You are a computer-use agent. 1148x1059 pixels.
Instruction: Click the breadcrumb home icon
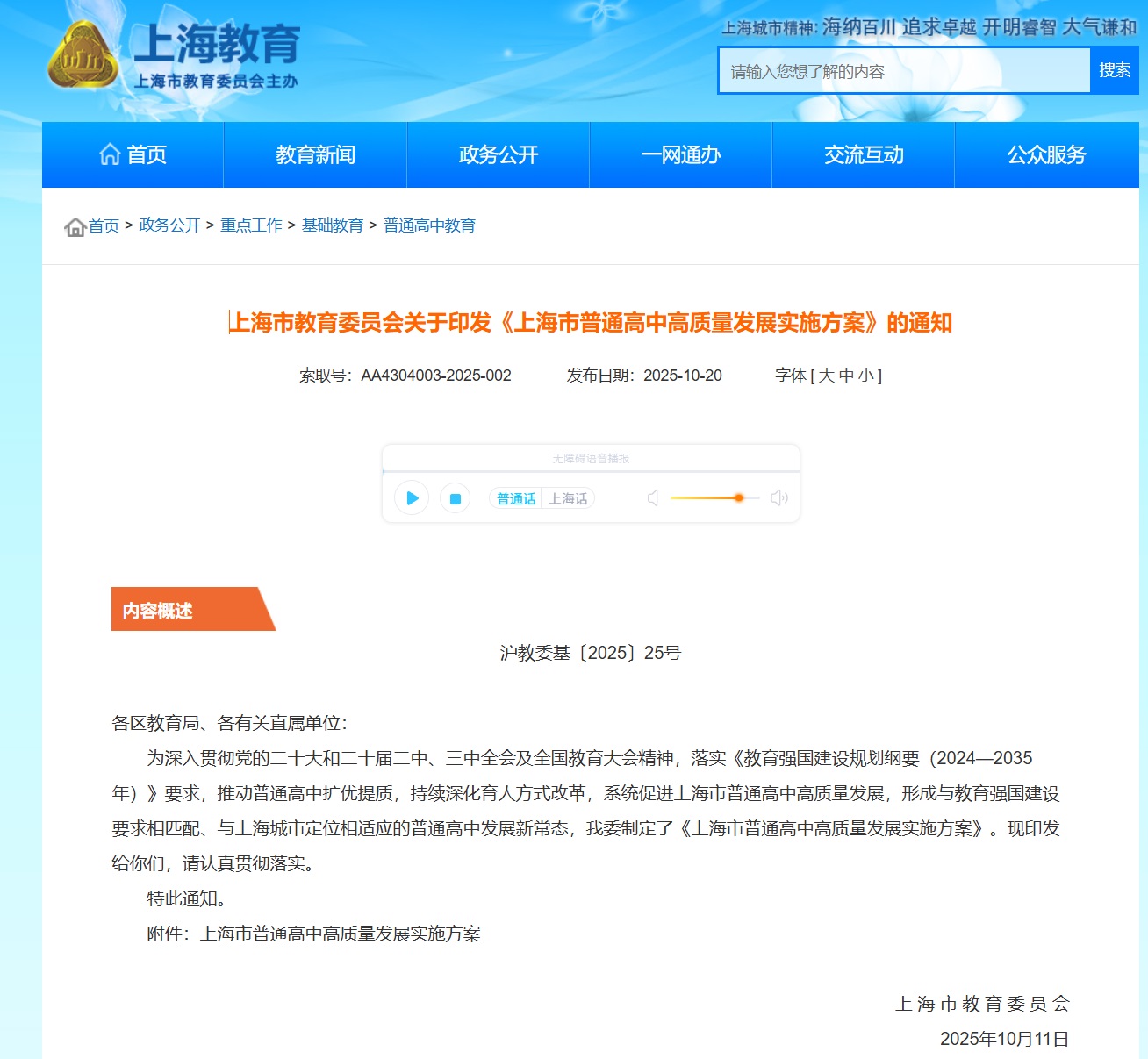tap(75, 227)
